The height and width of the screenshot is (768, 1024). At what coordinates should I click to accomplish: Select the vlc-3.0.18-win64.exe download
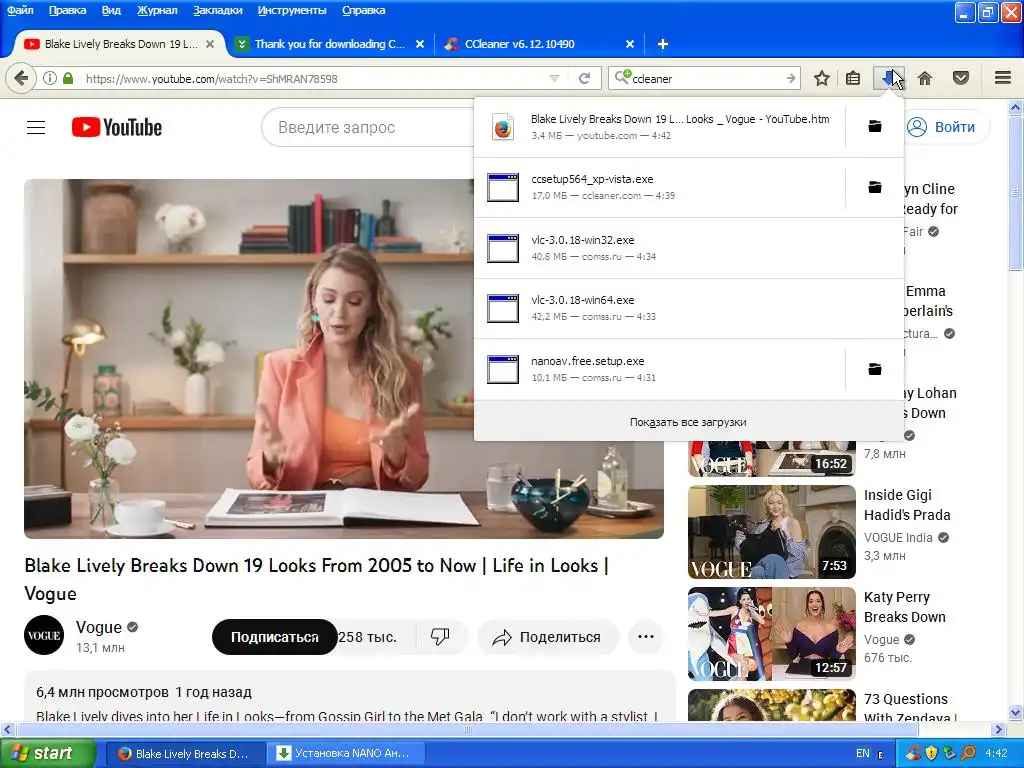pyautogui.click(x=689, y=308)
